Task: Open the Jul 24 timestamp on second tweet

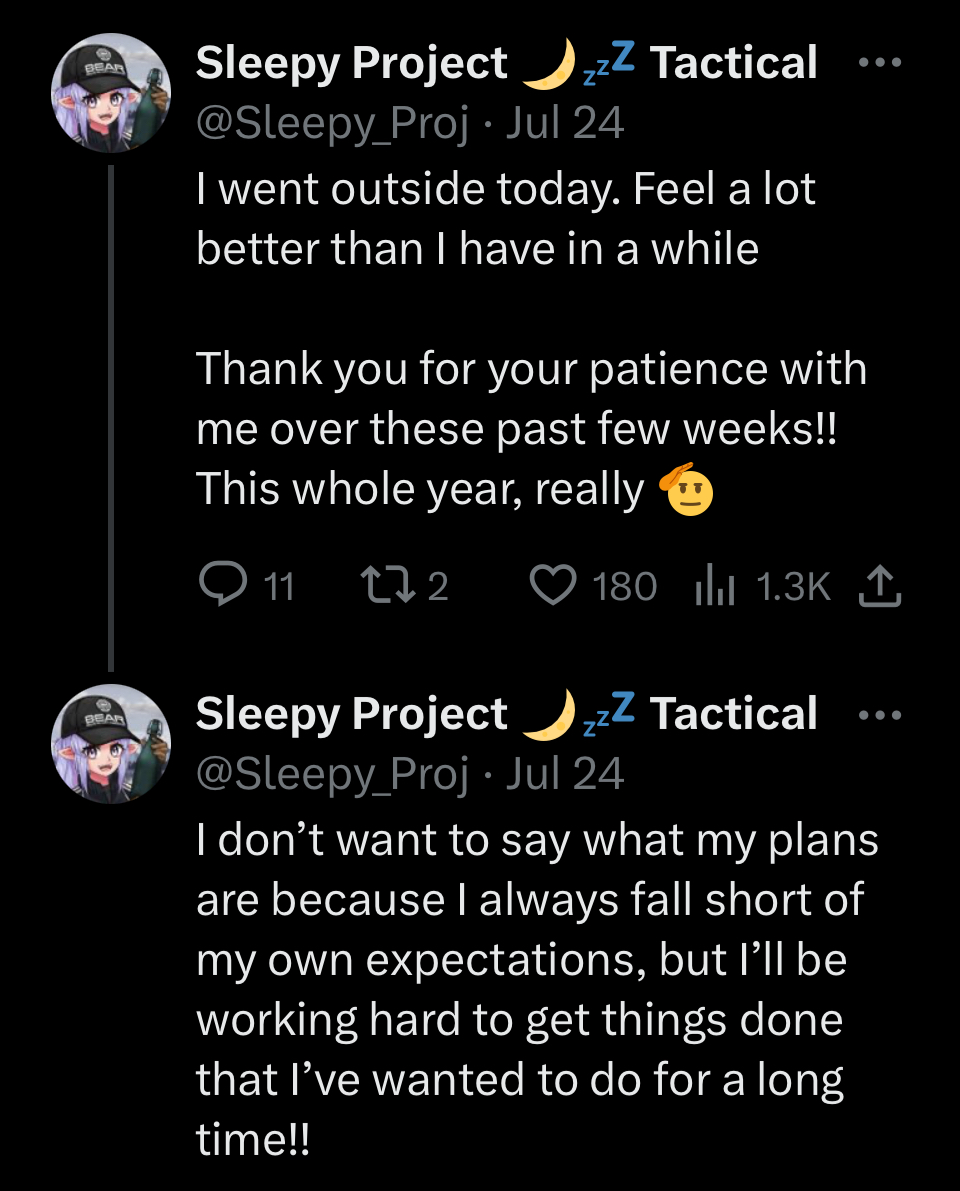Action: 565,775
